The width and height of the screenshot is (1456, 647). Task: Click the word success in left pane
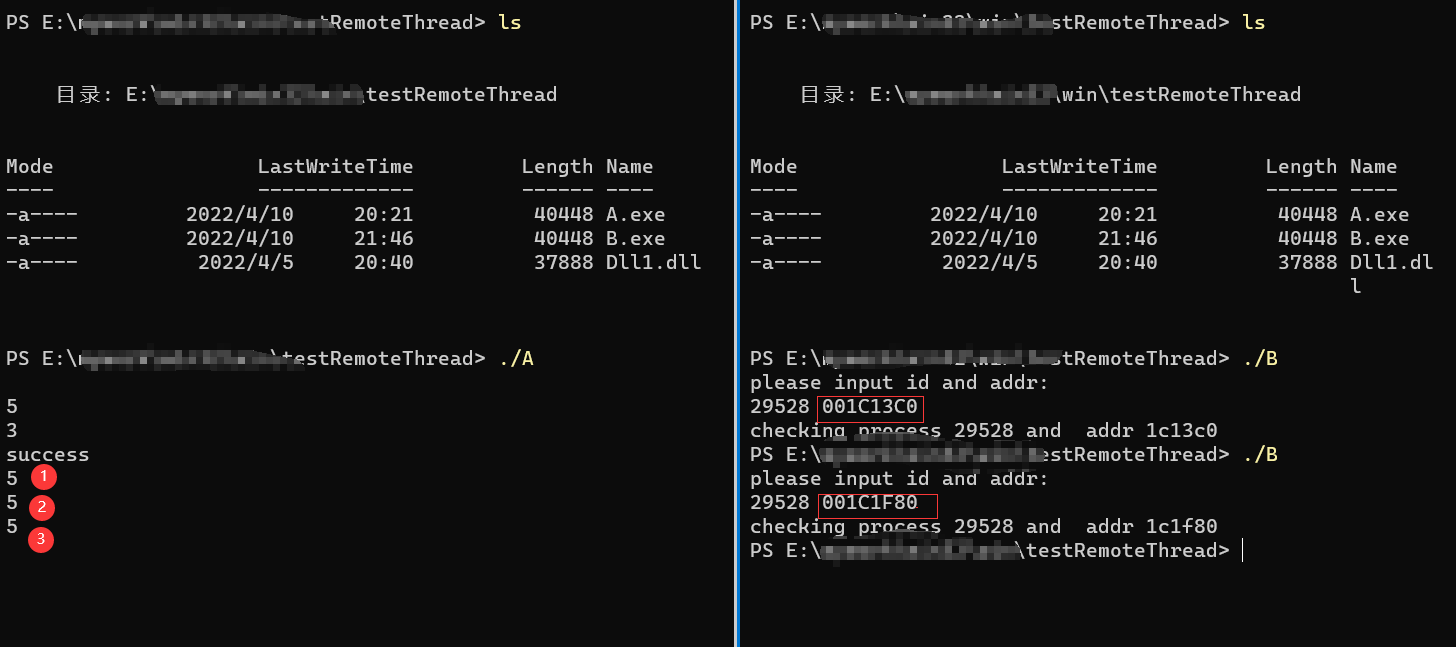coord(48,455)
